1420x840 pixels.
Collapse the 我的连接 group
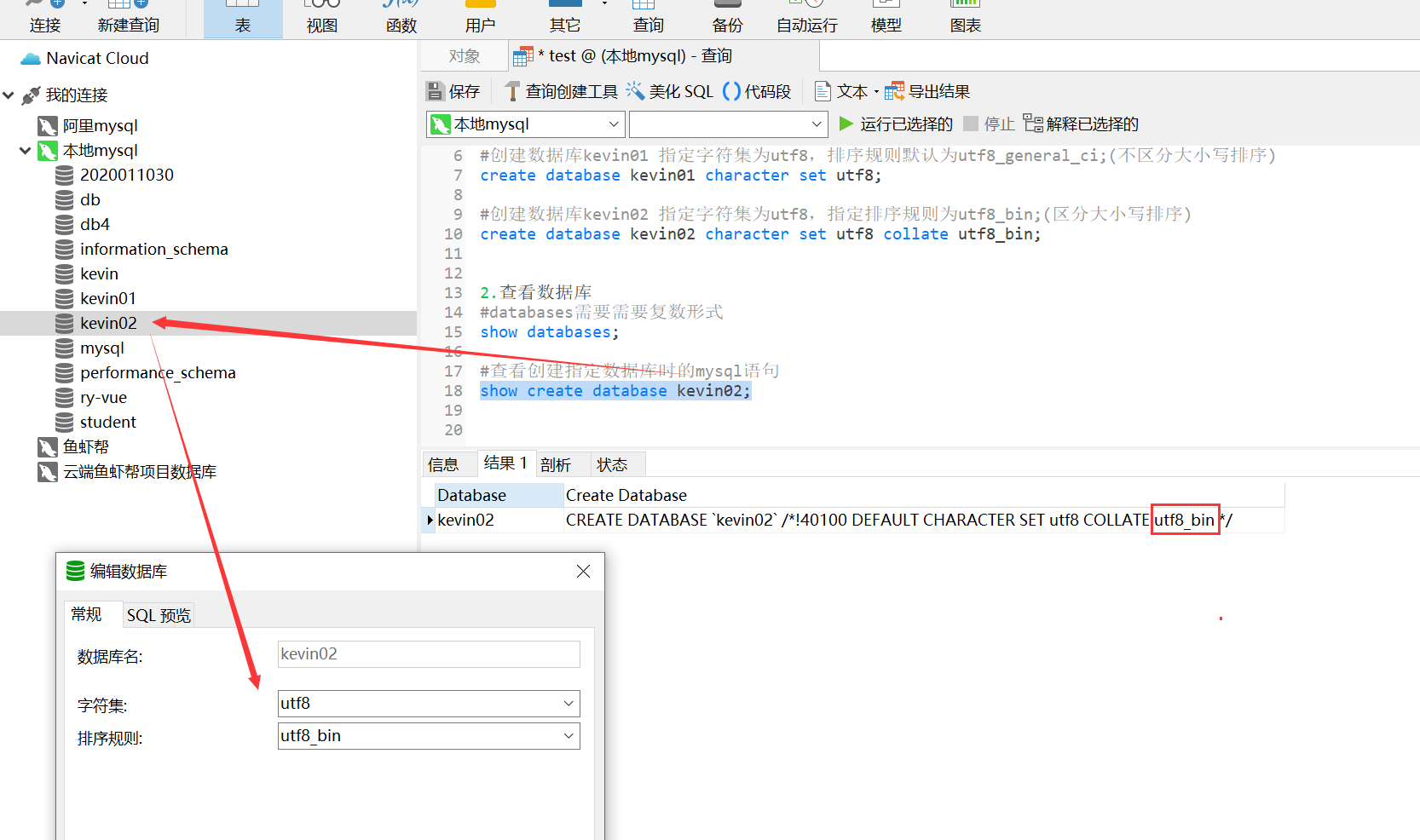point(9,95)
